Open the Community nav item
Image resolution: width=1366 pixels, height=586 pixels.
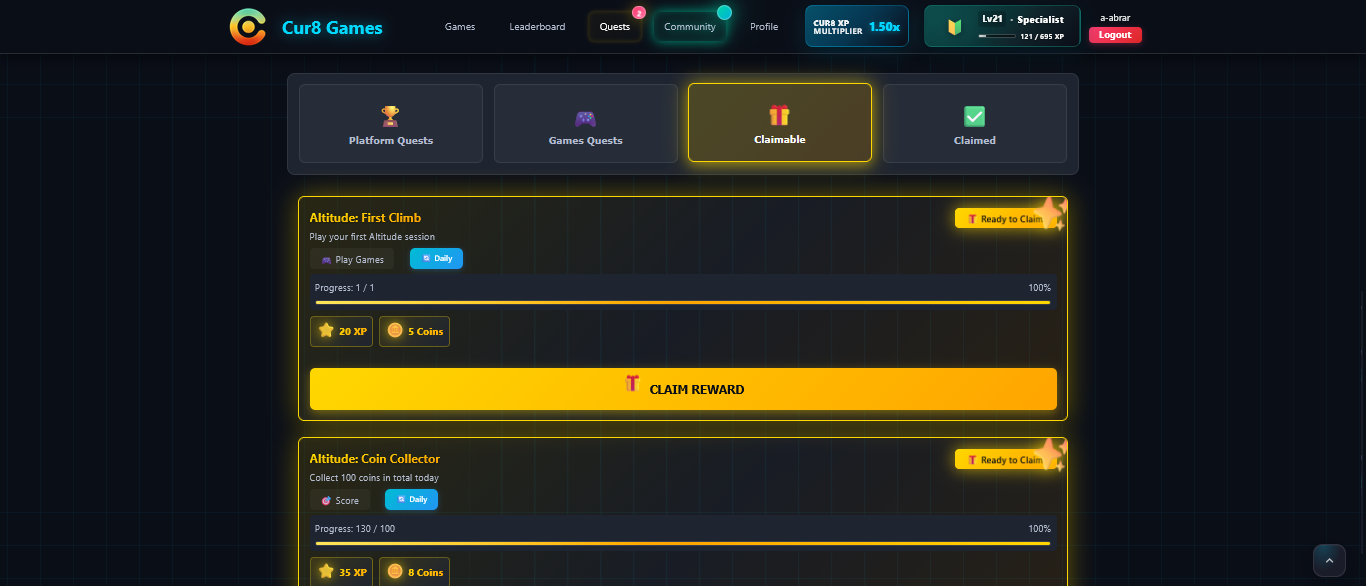click(x=690, y=27)
